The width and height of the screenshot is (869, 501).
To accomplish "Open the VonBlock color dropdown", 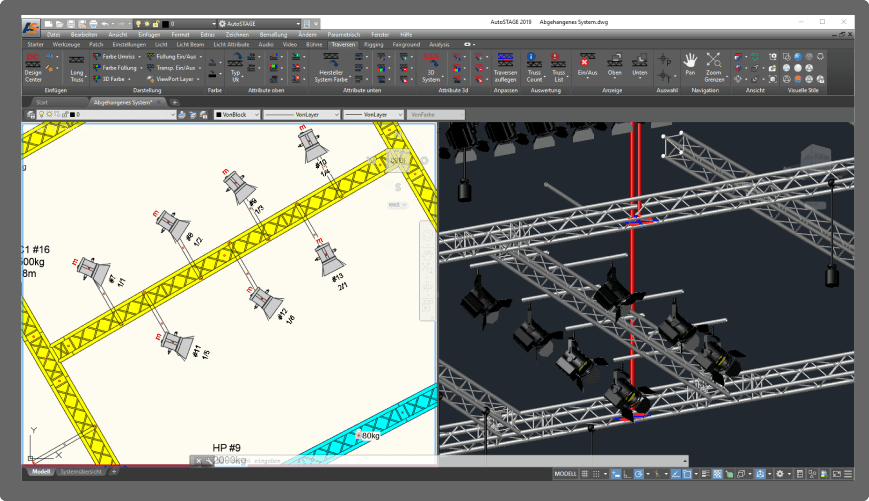I will 255,115.
